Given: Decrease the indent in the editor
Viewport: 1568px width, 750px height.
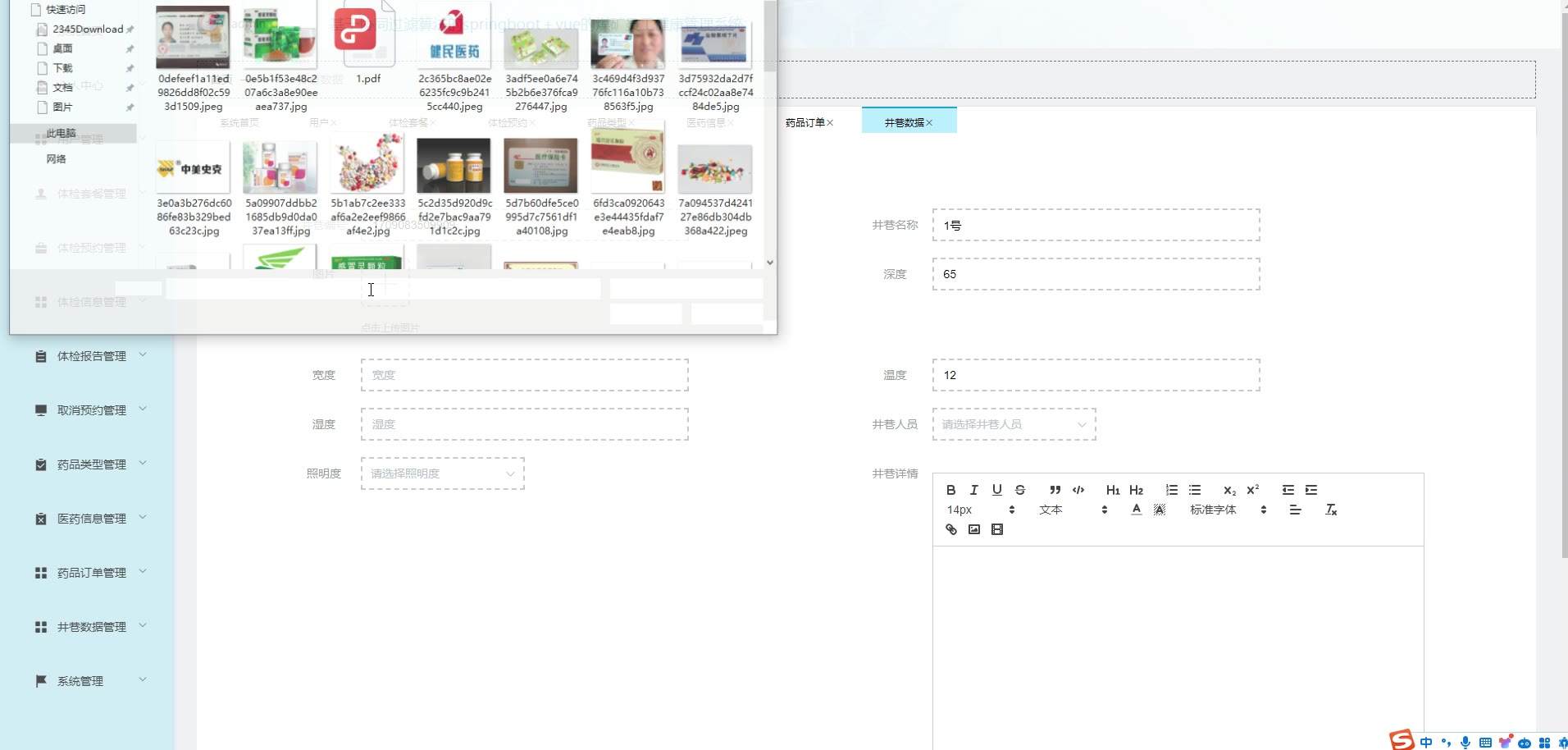Looking at the screenshot, I should 1288,490.
